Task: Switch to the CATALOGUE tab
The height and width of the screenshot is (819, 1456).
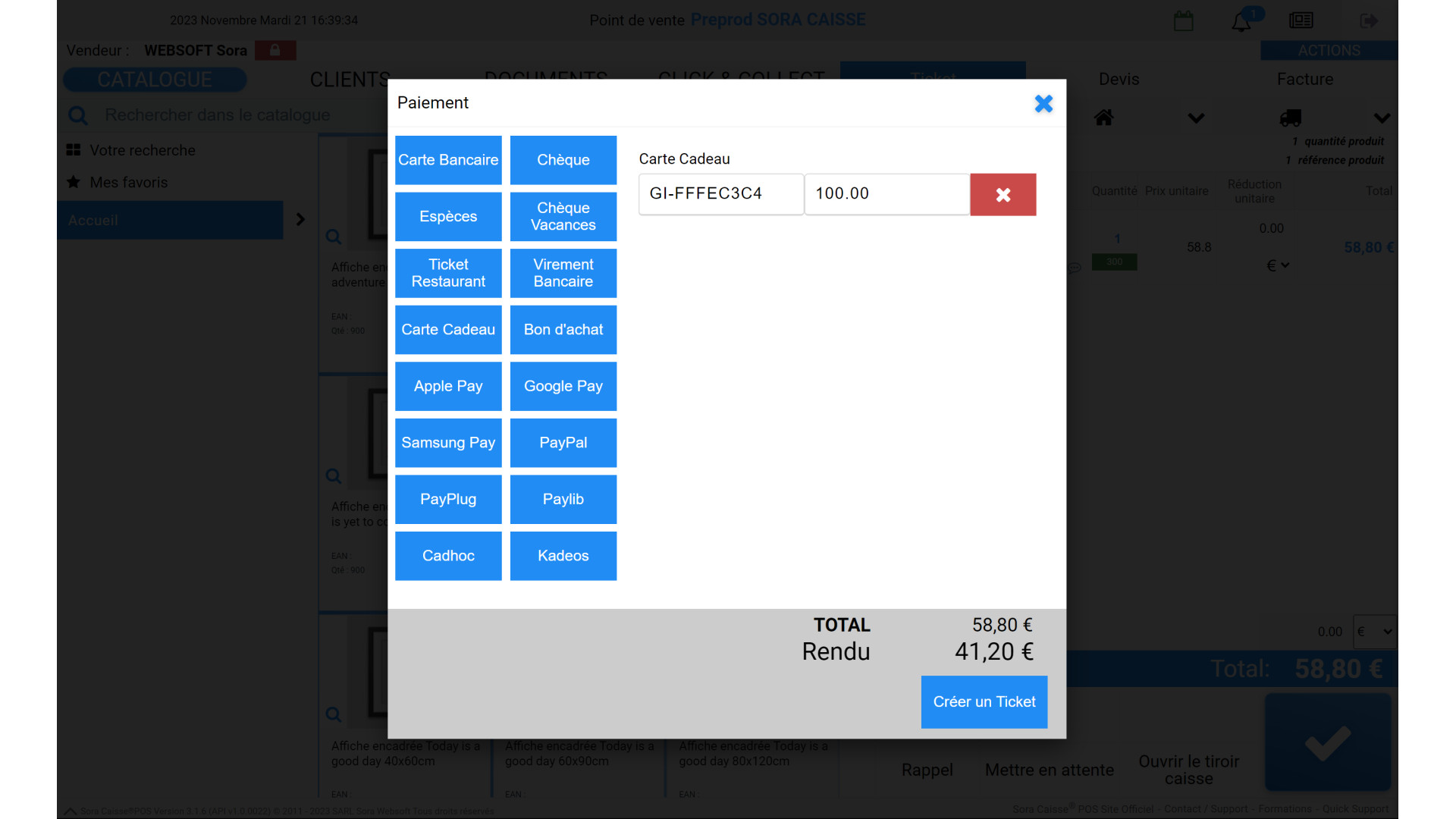Action: point(155,80)
